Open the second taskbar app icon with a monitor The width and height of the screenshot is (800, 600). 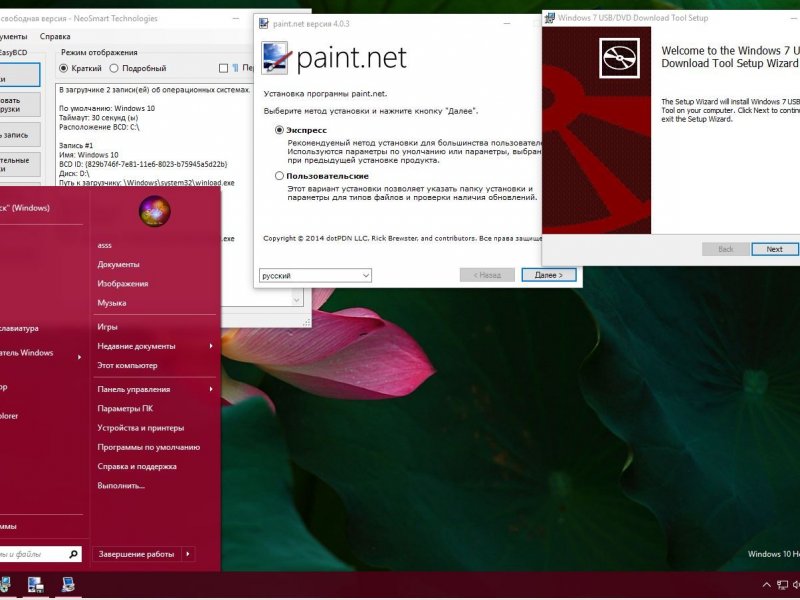pos(36,585)
